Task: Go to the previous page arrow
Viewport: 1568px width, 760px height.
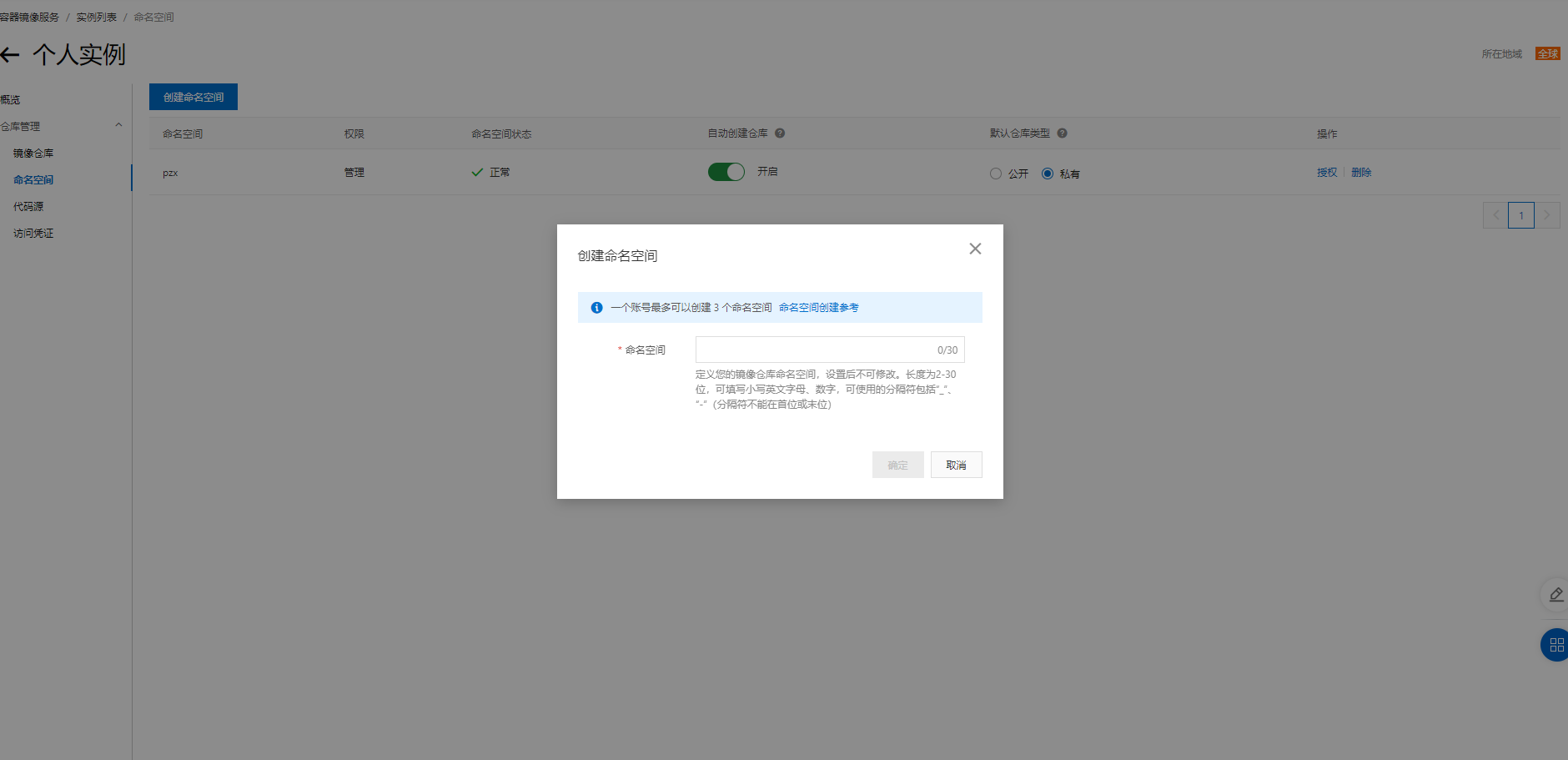Action: [x=1495, y=215]
